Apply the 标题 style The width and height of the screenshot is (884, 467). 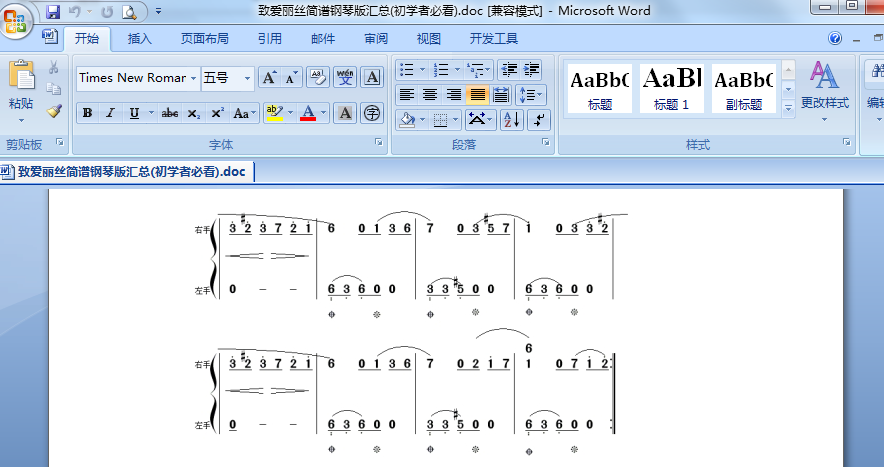(x=599, y=88)
